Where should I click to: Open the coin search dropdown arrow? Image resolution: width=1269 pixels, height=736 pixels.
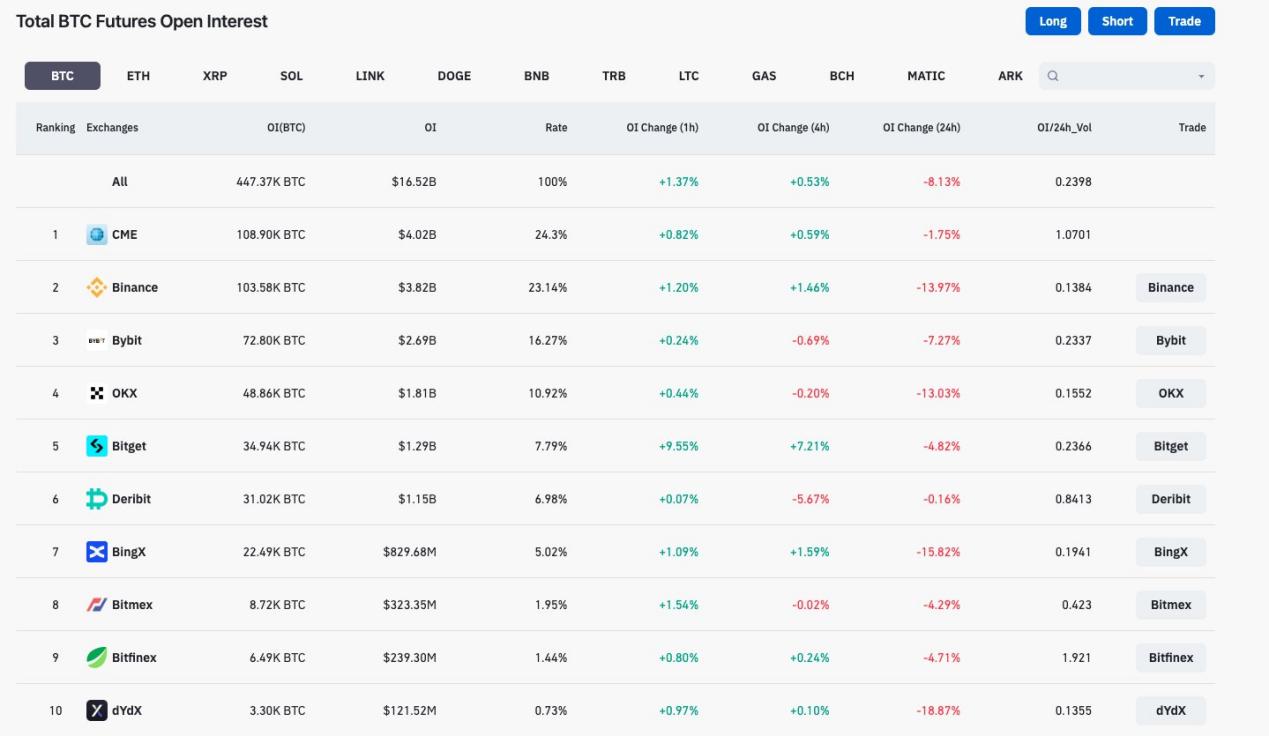tap(1201, 77)
